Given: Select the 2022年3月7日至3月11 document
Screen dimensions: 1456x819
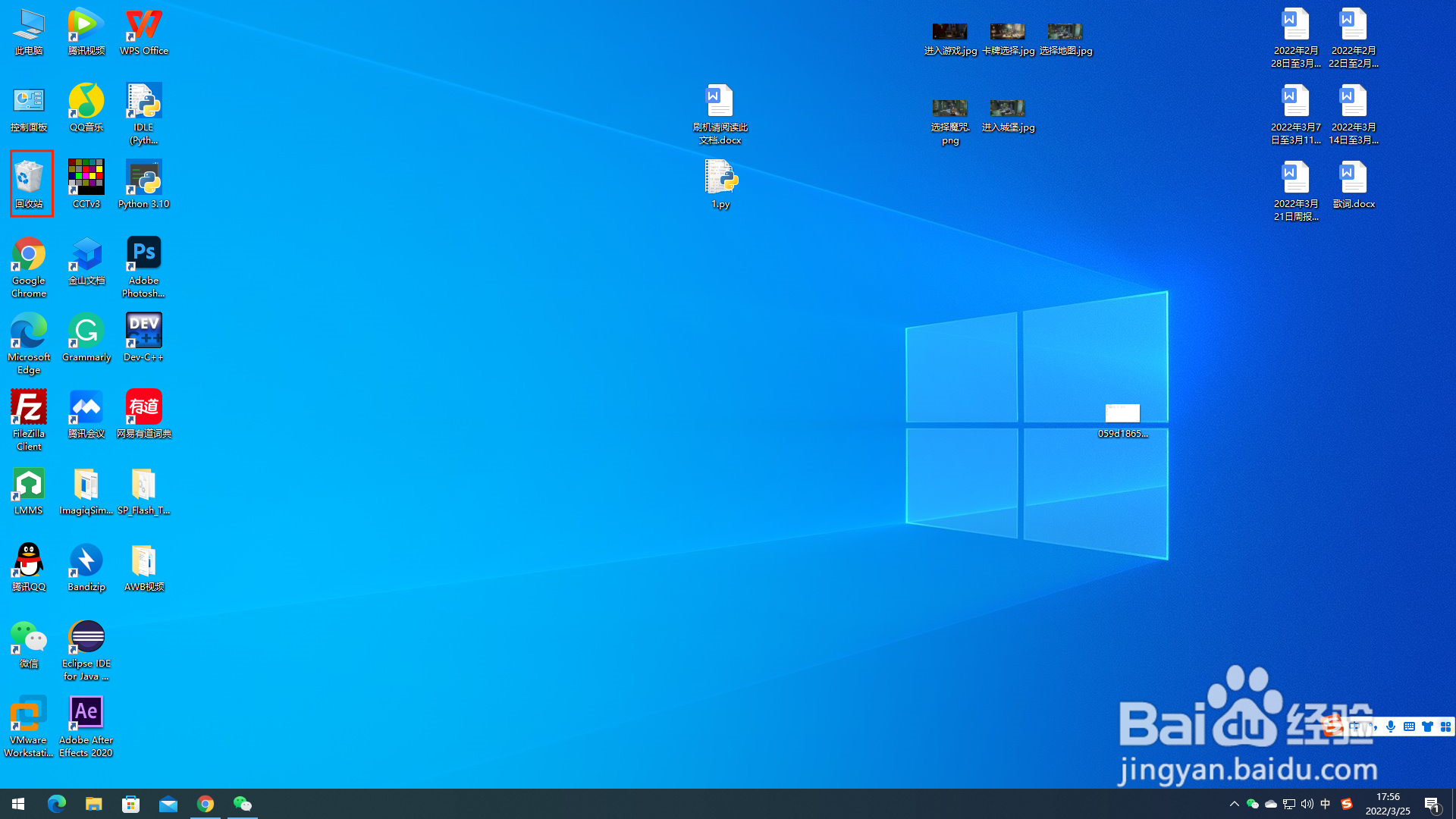Looking at the screenshot, I should coord(1296,115).
